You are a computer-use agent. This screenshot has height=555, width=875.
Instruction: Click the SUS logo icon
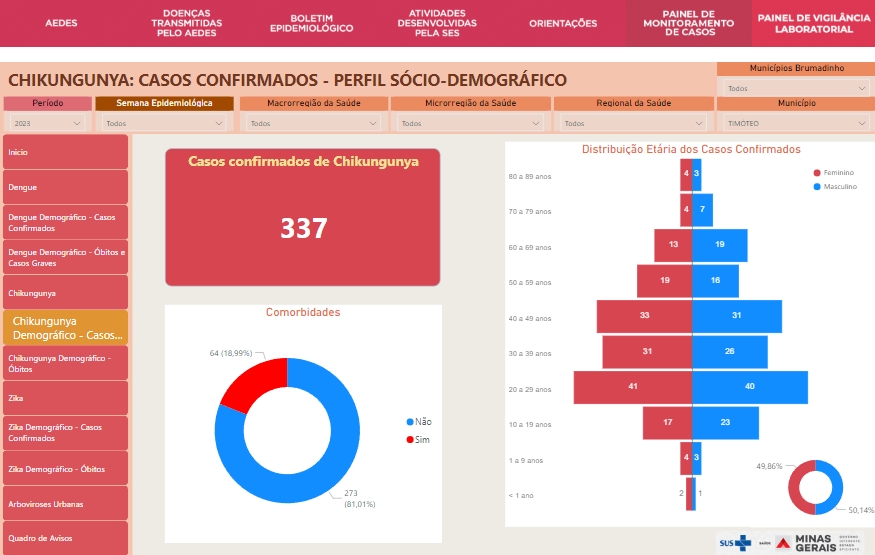[735, 542]
